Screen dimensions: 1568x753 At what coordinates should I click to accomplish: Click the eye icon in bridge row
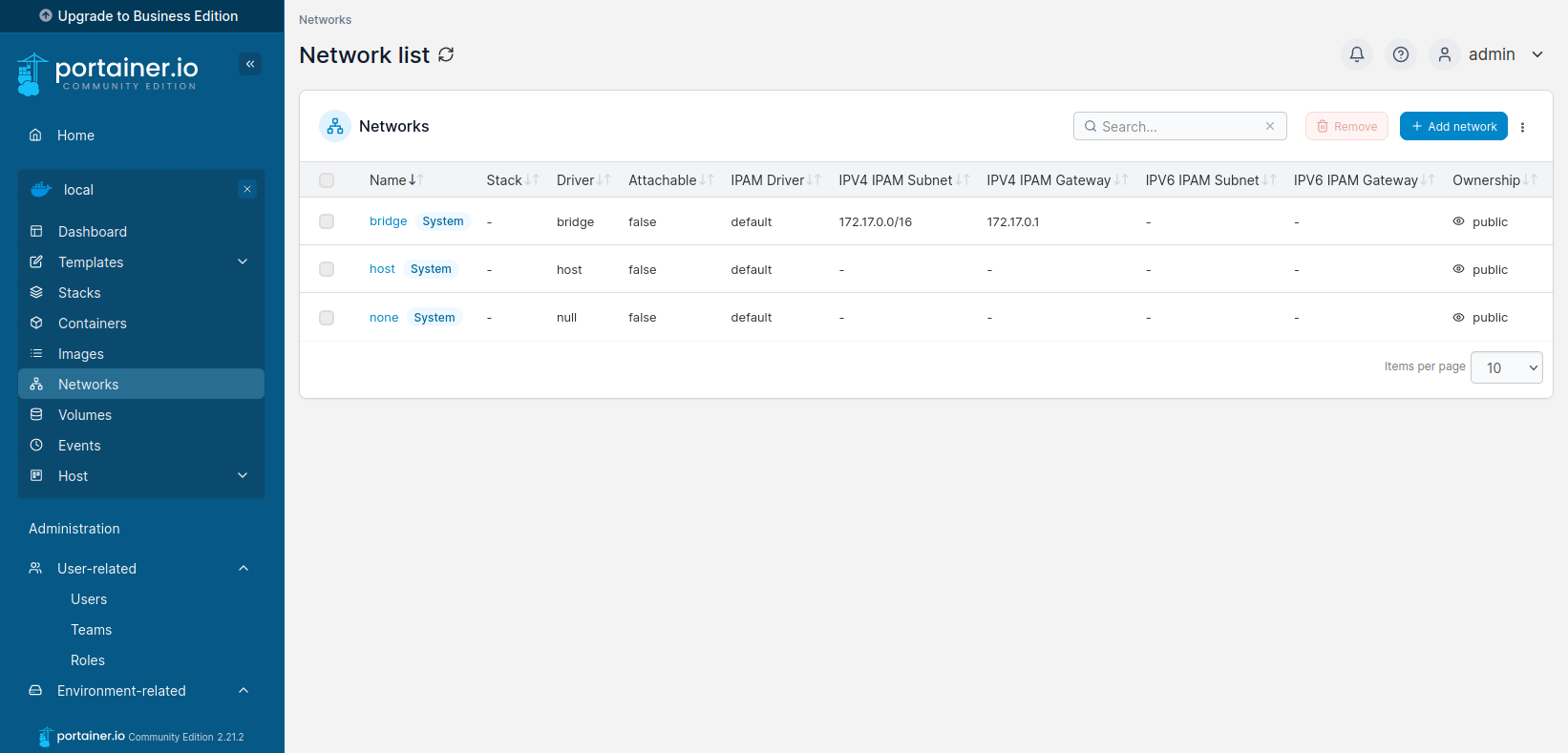1458,221
